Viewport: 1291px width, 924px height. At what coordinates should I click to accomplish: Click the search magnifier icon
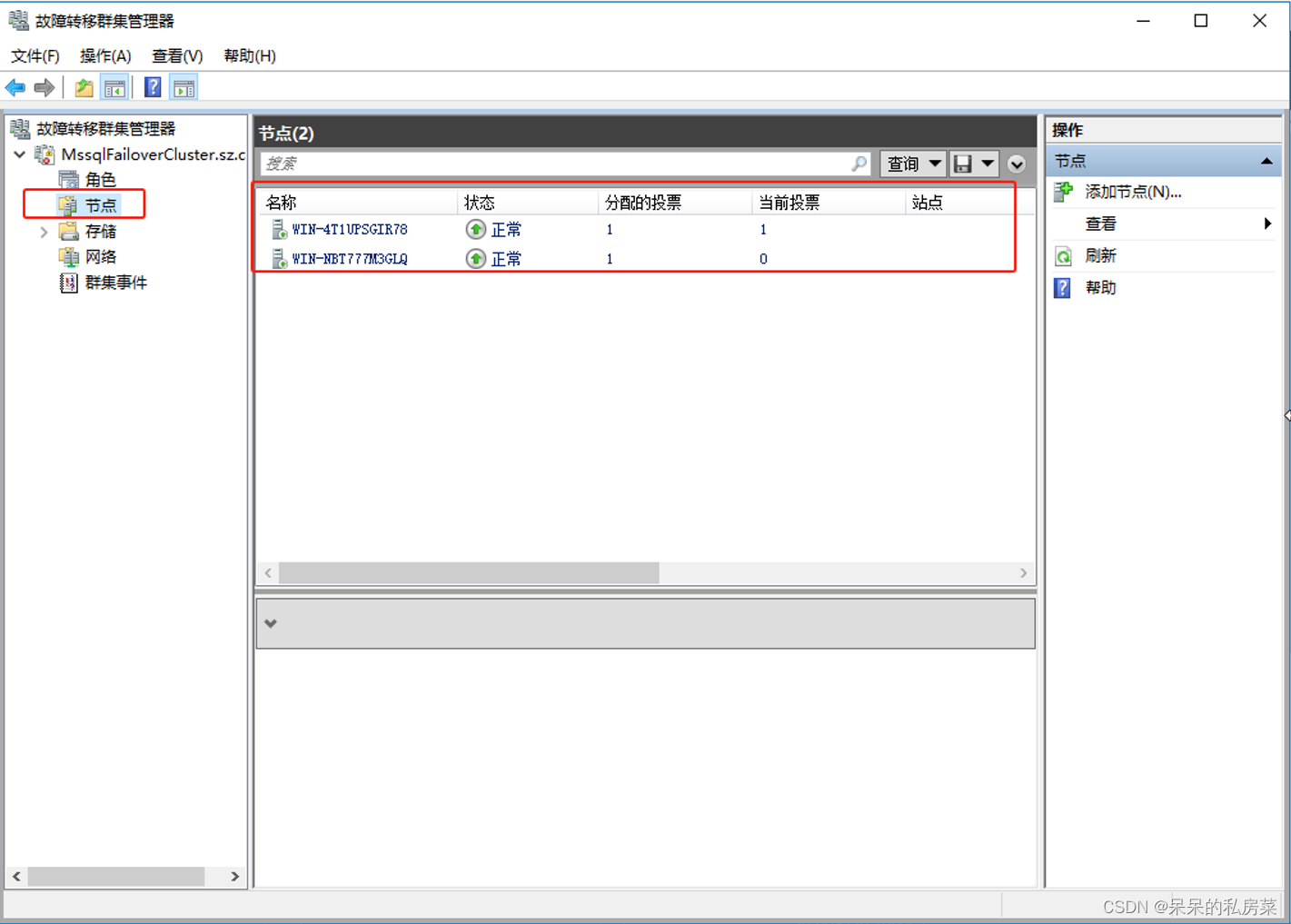859,164
